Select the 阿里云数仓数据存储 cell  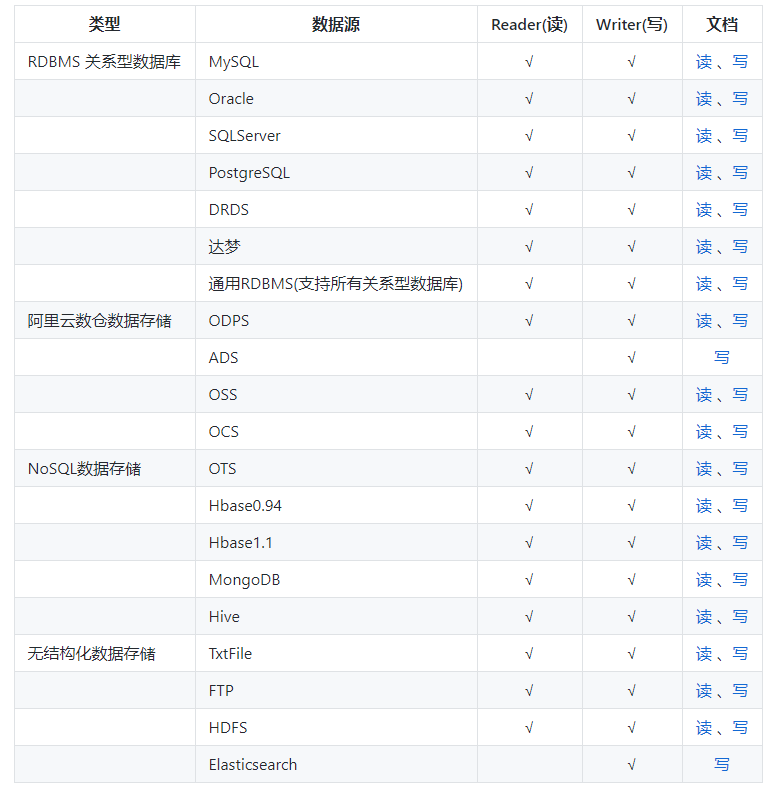[x=105, y=321]
